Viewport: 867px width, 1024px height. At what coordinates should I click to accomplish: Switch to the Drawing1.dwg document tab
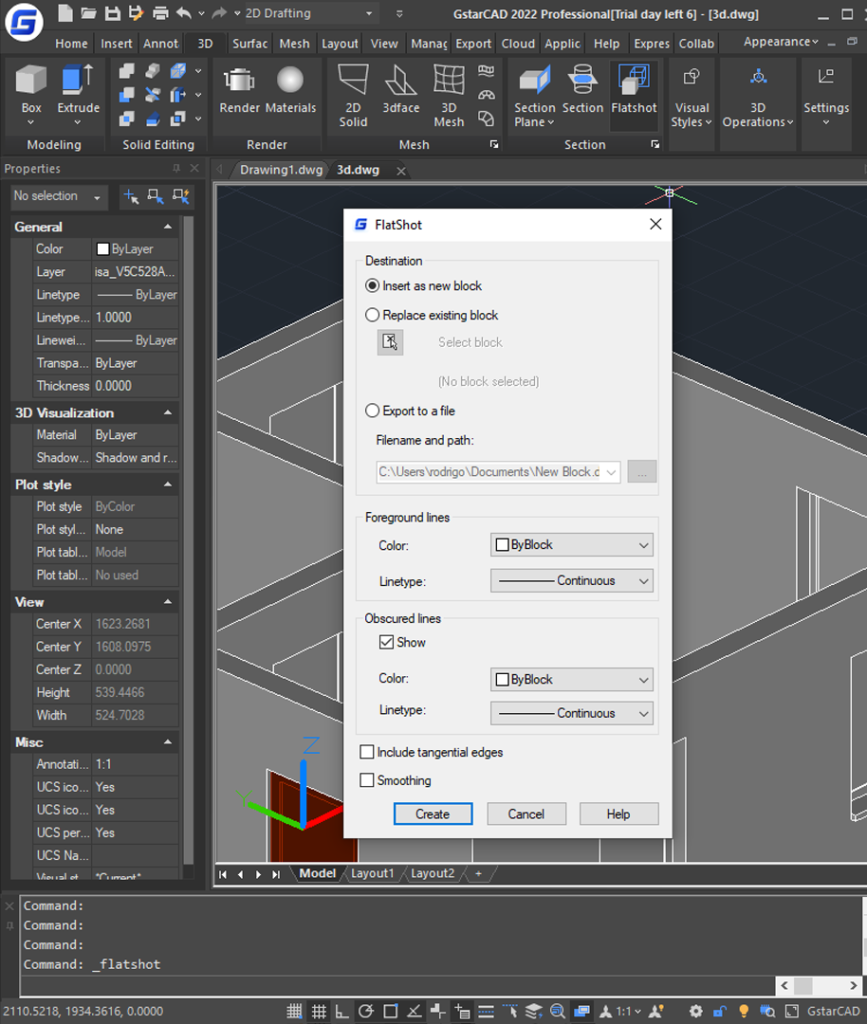click(281, 170)
